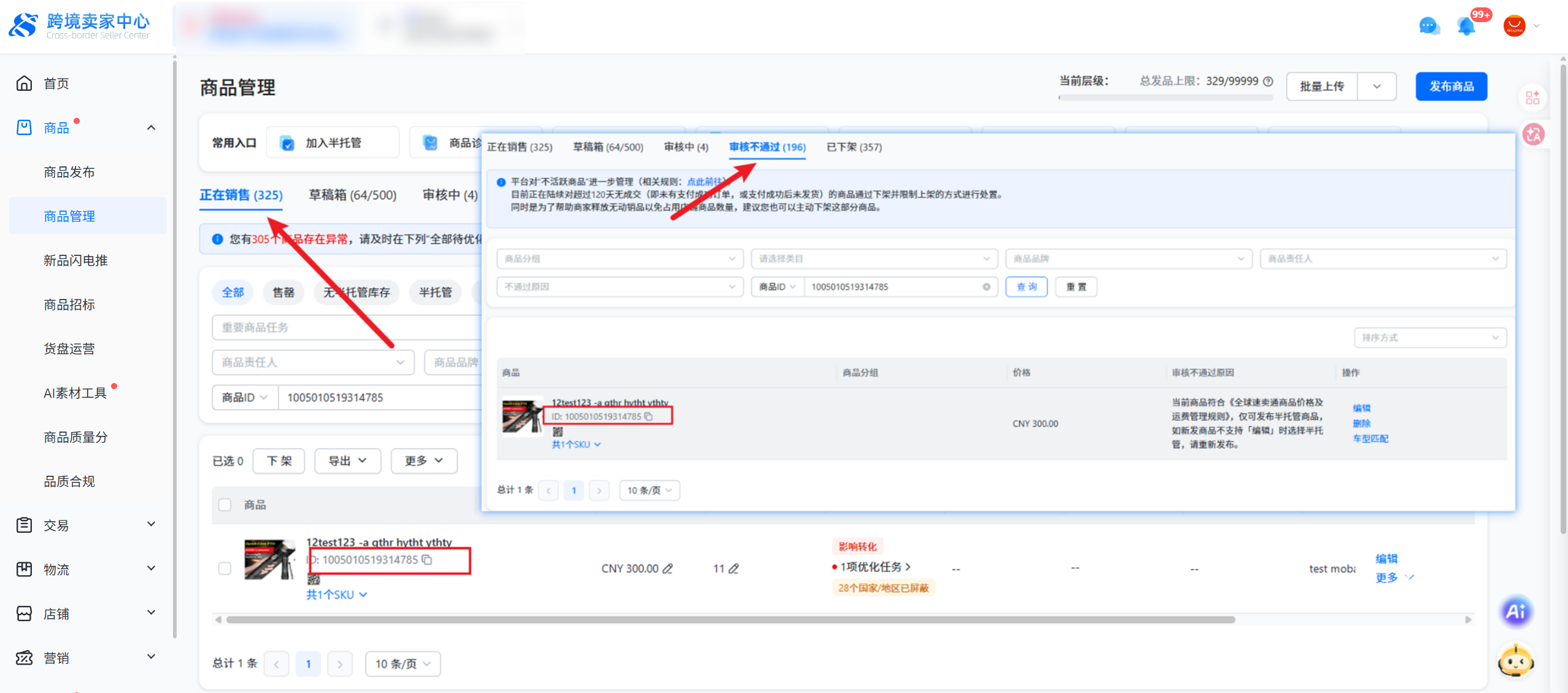Open 商品发布 in the sidebar
This screenshot has height=693, width=1568.
click(69, 172)
